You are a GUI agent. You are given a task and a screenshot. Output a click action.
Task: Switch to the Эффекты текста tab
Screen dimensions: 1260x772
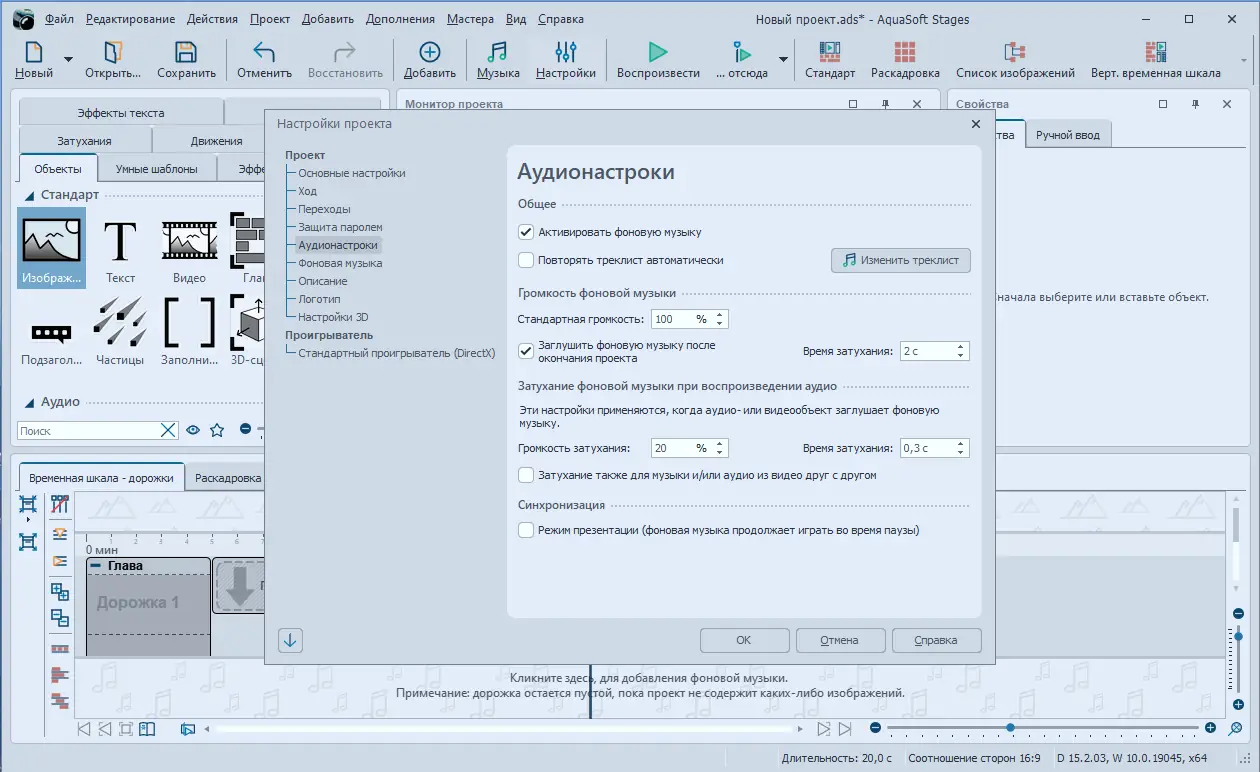(x=120, y=113)
